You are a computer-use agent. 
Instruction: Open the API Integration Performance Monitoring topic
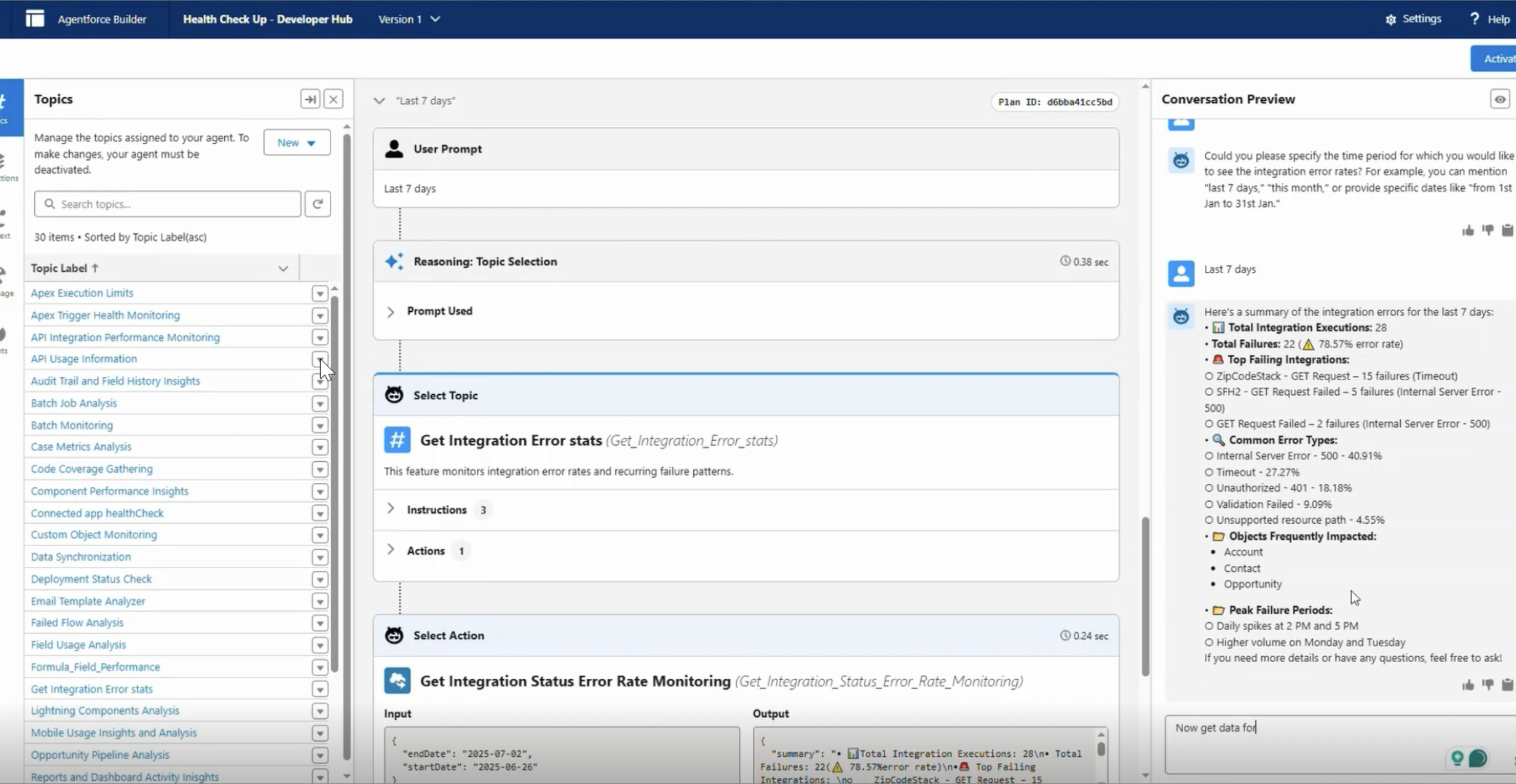[125, 337]
